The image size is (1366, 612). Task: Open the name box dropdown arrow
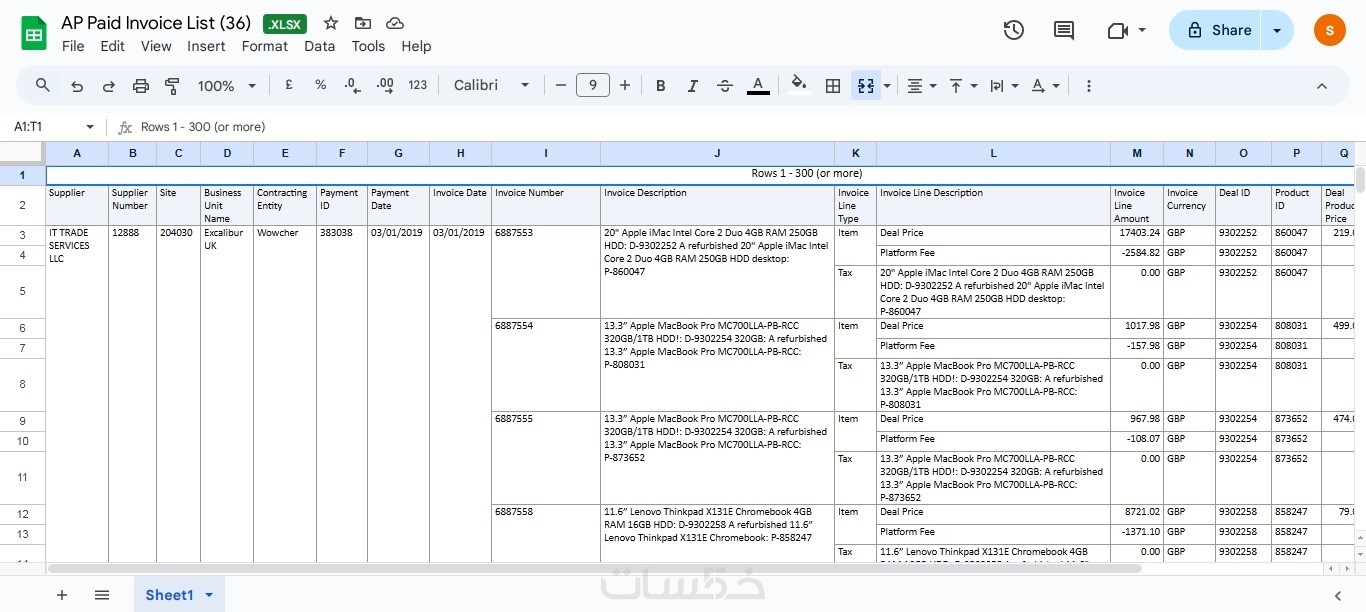coord(90,127)
